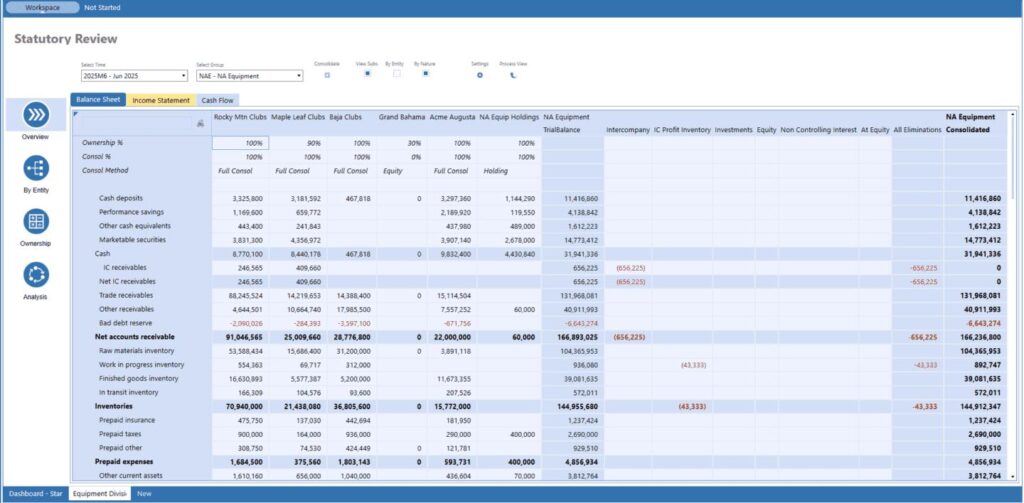Click the Statutory Review page title
Image resolution: width=1024 pixels, height=503 pixels.
click(x=66, y=39)
